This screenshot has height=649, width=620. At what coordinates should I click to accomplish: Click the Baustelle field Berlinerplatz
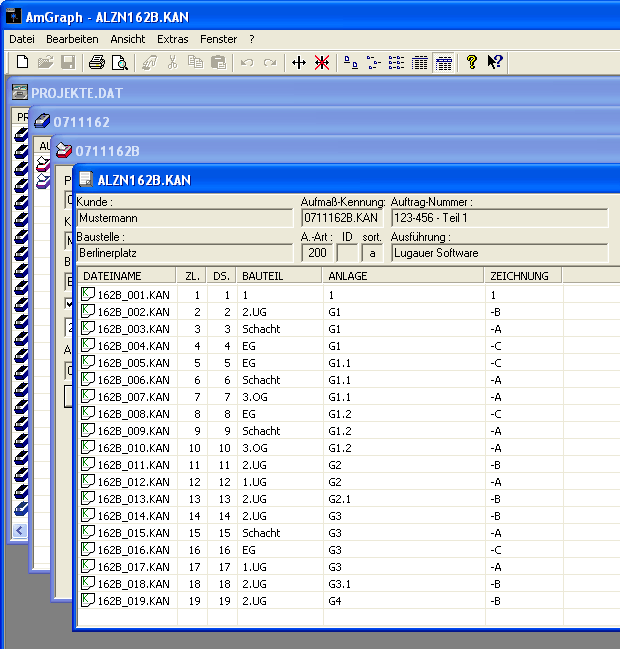pyautogui.click(x=185, y=253)
